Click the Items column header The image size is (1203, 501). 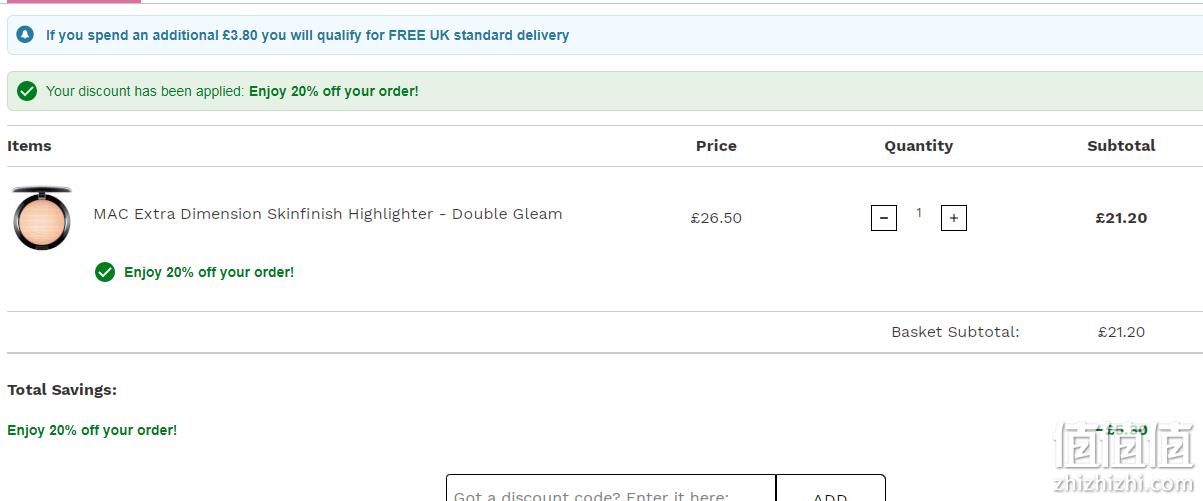point(29,146)
